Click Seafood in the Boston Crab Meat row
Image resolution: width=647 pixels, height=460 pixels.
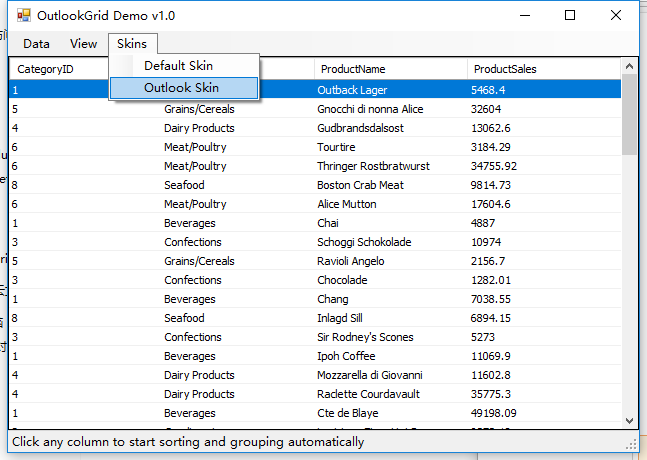(x=184, y=185)
